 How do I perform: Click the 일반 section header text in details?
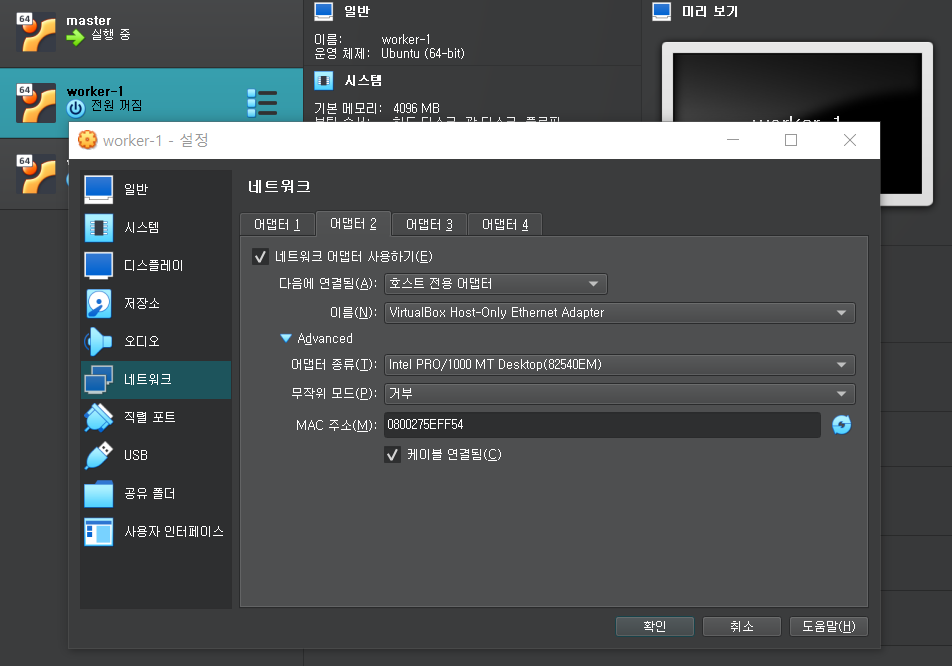click(x=357, y=12)
